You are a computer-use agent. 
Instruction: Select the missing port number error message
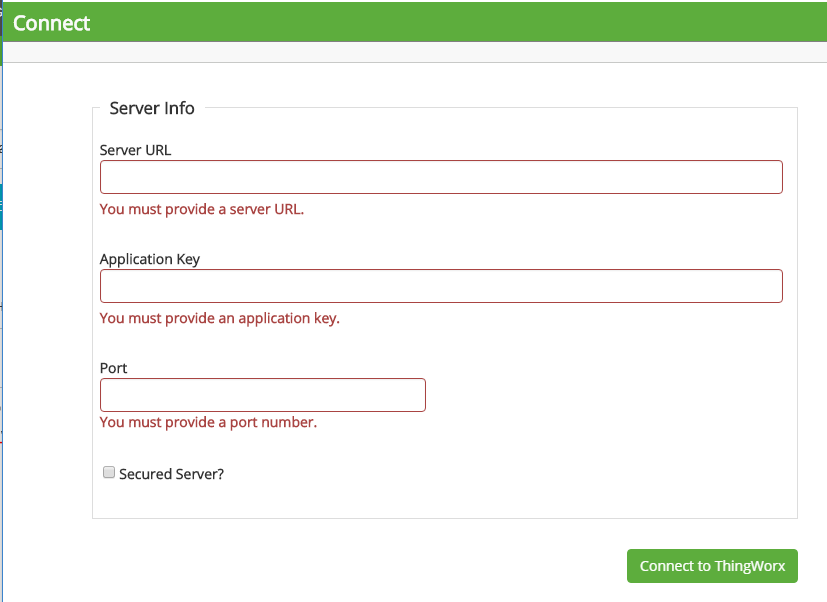(208, 422)
